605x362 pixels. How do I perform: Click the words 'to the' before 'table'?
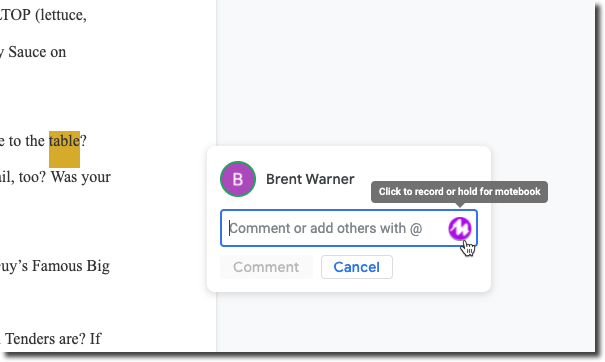pos(27,141)
